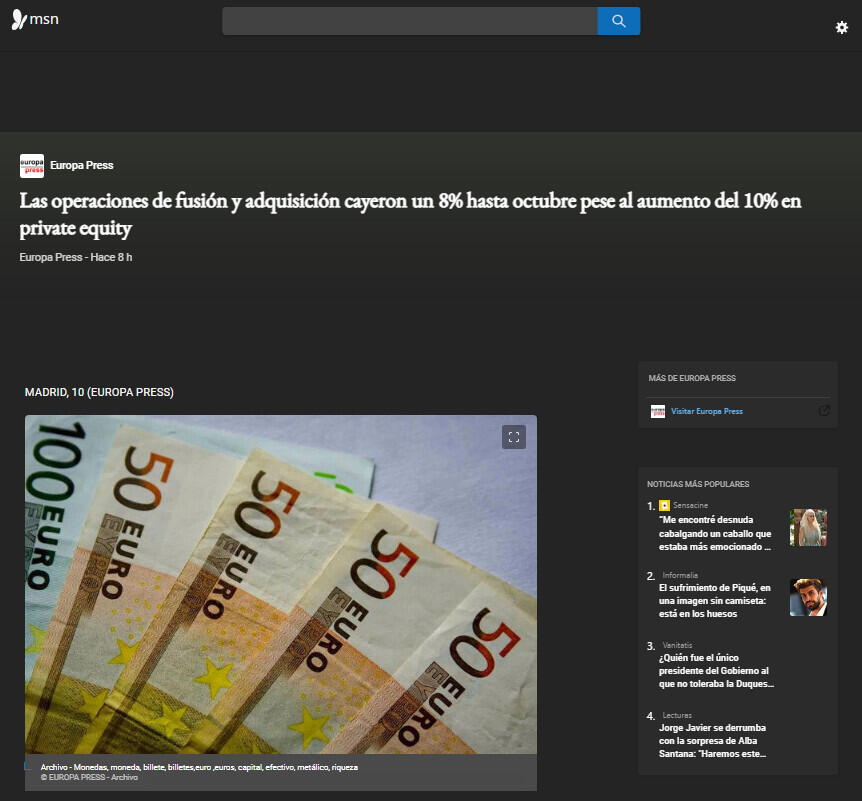Click the magnifying glass search button
862x801 pixels.
pyautogui.click(x=618, y=21)
